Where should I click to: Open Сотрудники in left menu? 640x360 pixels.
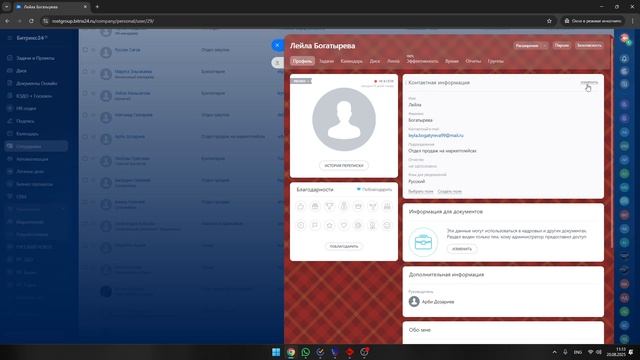tap(36, 146)
